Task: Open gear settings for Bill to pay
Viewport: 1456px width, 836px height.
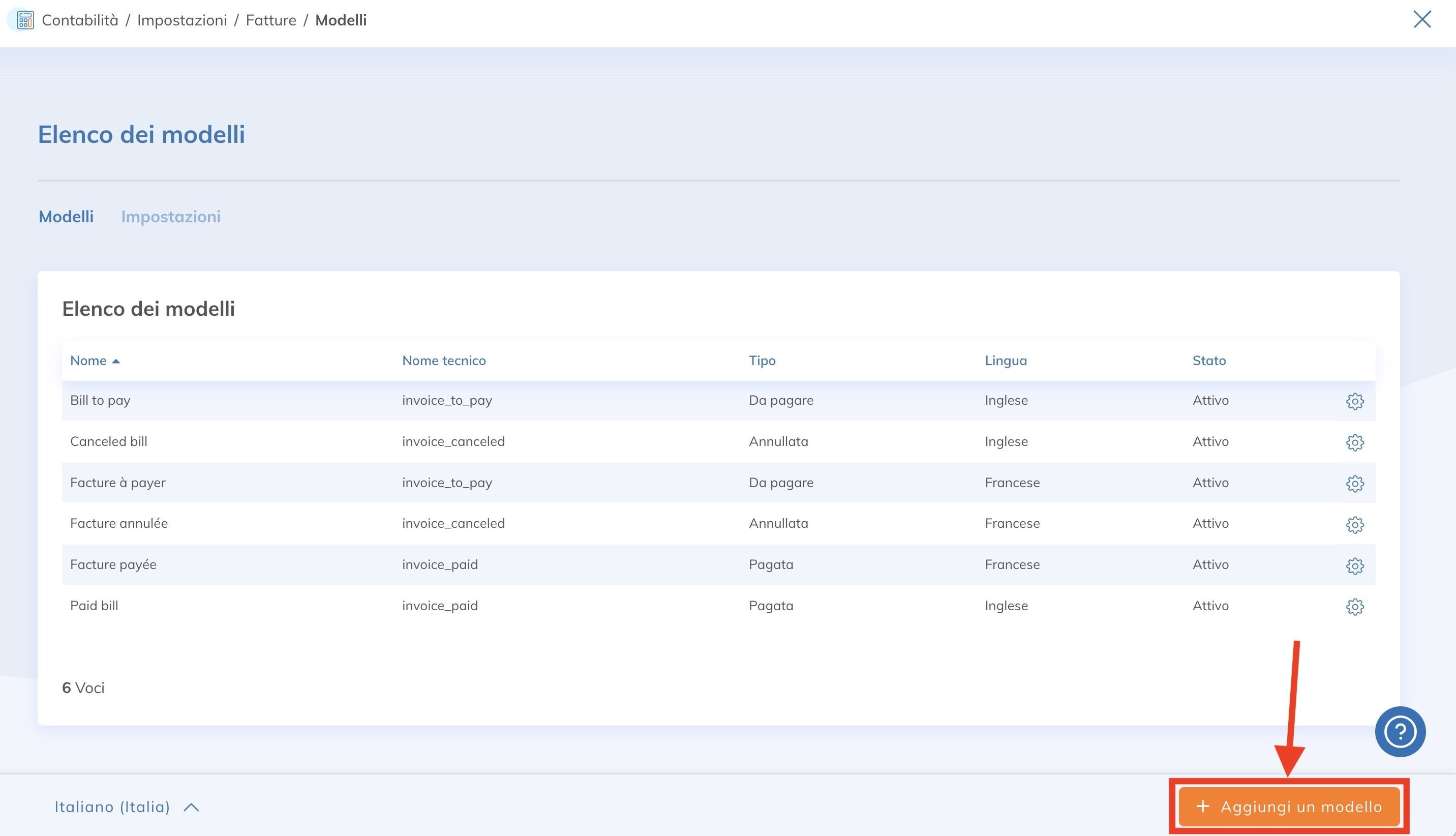Action: (1354, 401)
